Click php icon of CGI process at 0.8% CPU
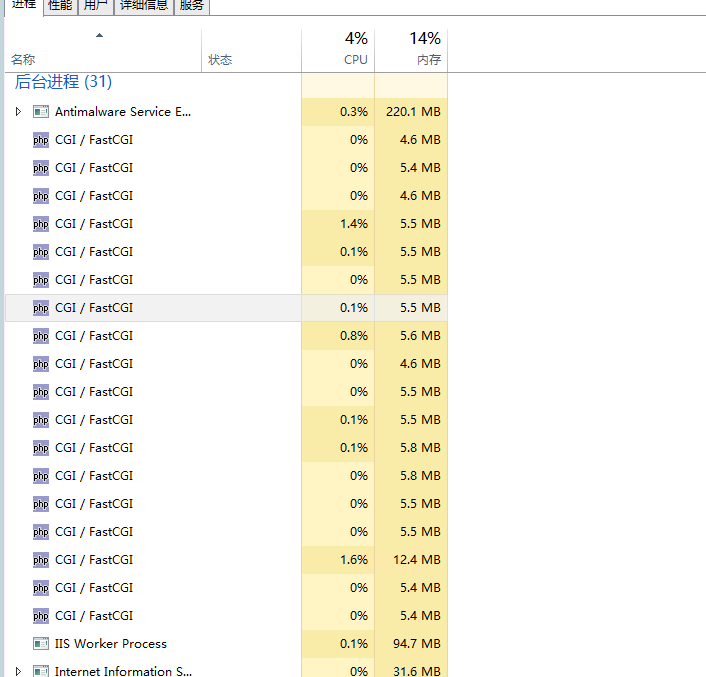Viewport: 706px width, 677px height. [x=41, y=336]
